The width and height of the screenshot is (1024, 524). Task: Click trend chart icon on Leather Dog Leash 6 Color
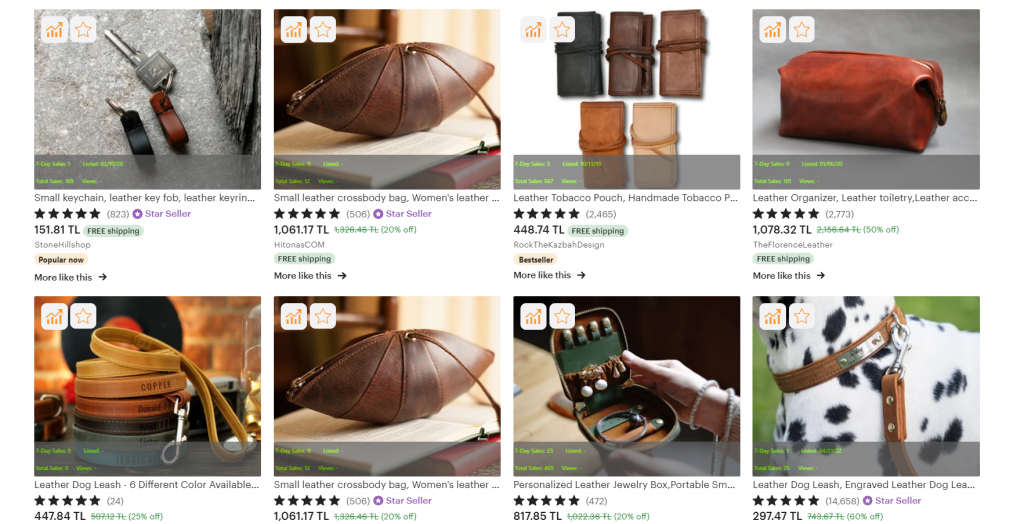pos(54,316)
